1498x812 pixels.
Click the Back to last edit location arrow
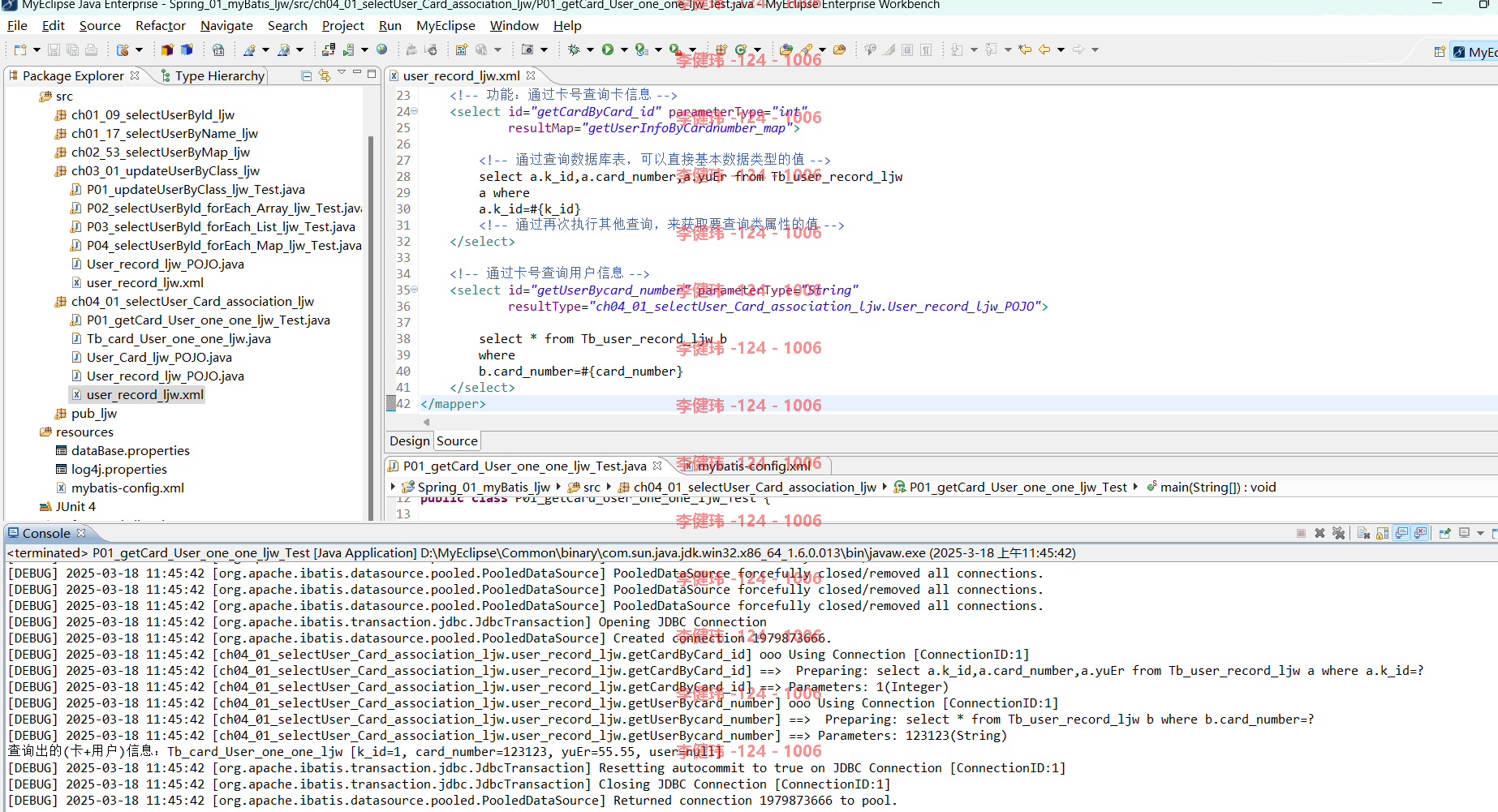tap(1025, 50)
